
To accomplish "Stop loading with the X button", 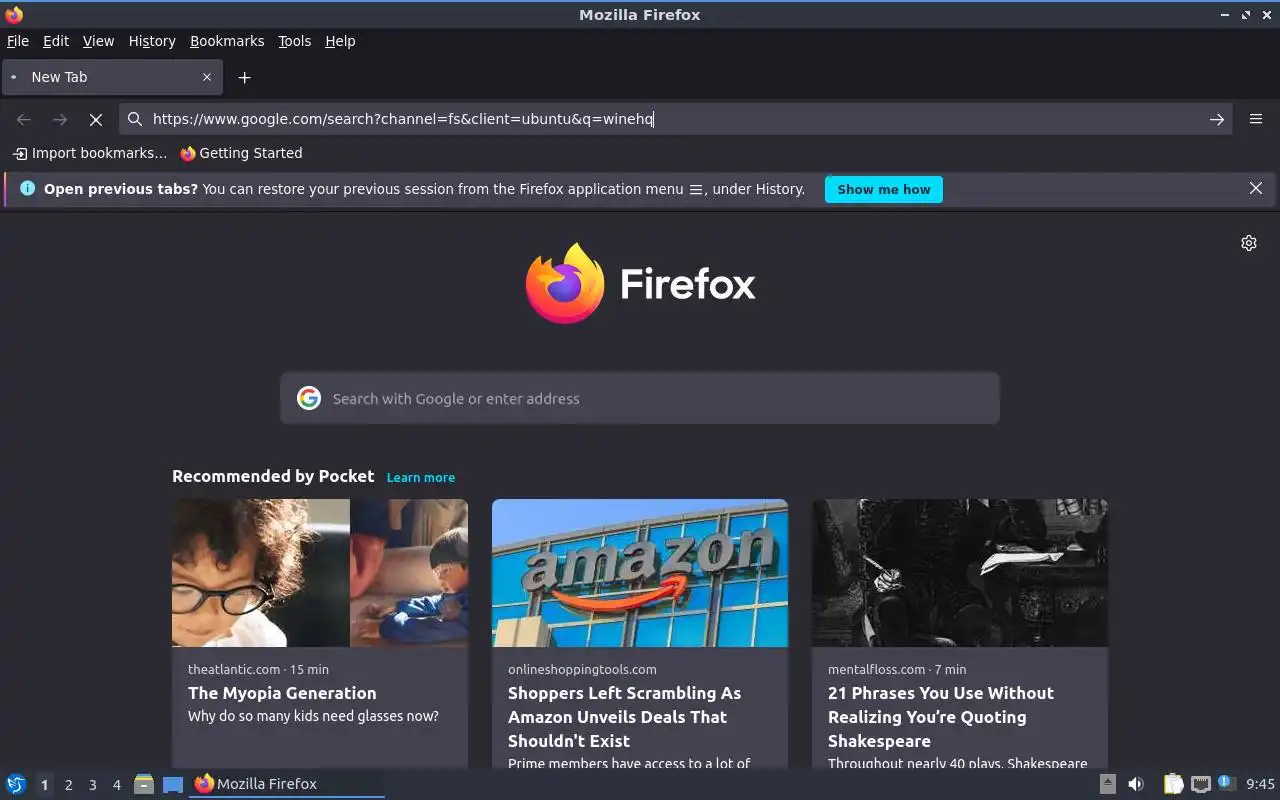I will pos(96,119).
